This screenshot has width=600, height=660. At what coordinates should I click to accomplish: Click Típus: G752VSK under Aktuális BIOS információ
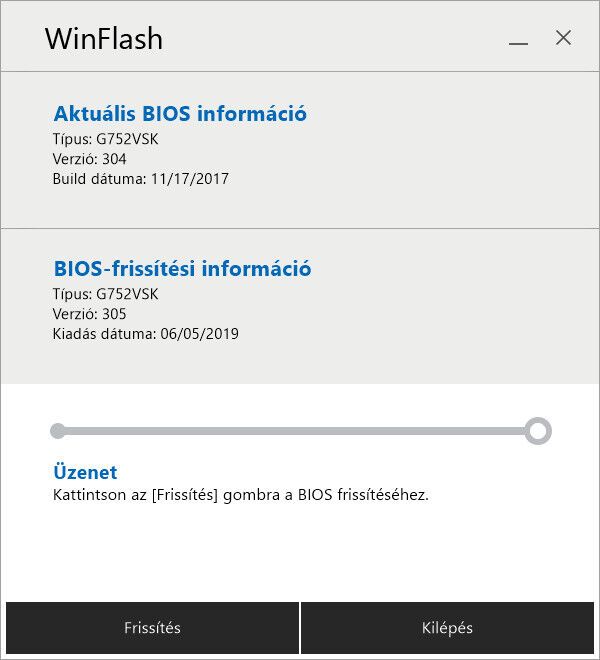pyautogui.click(x=105, y=139)
